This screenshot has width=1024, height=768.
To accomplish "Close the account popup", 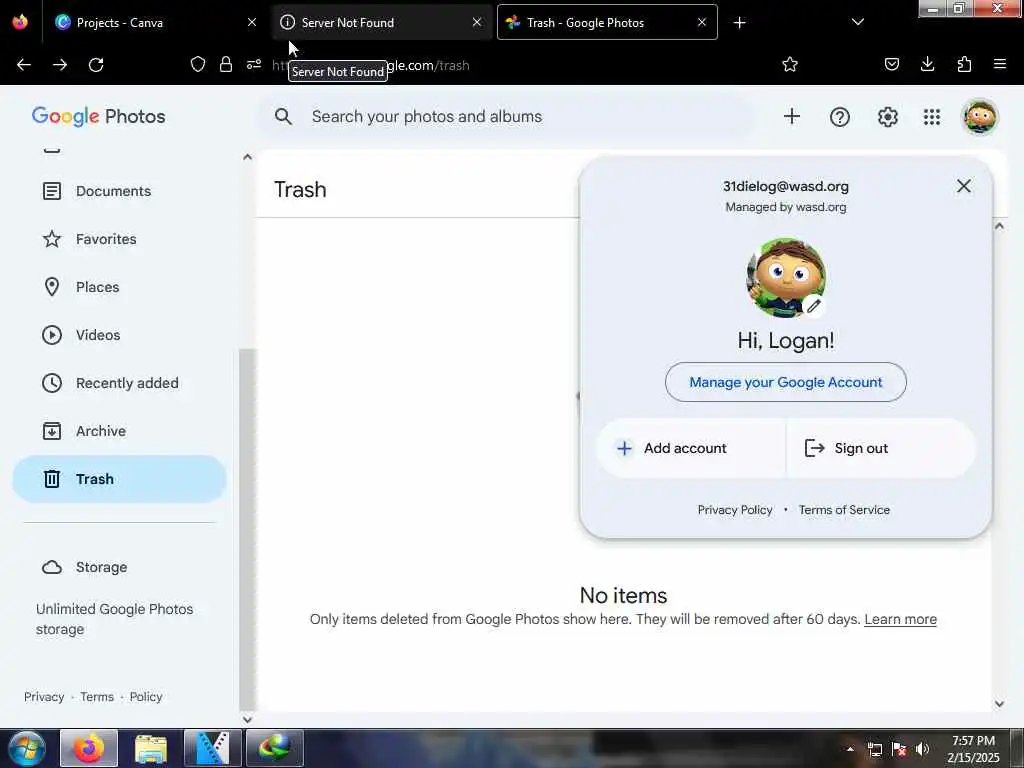I will point(964,186).
